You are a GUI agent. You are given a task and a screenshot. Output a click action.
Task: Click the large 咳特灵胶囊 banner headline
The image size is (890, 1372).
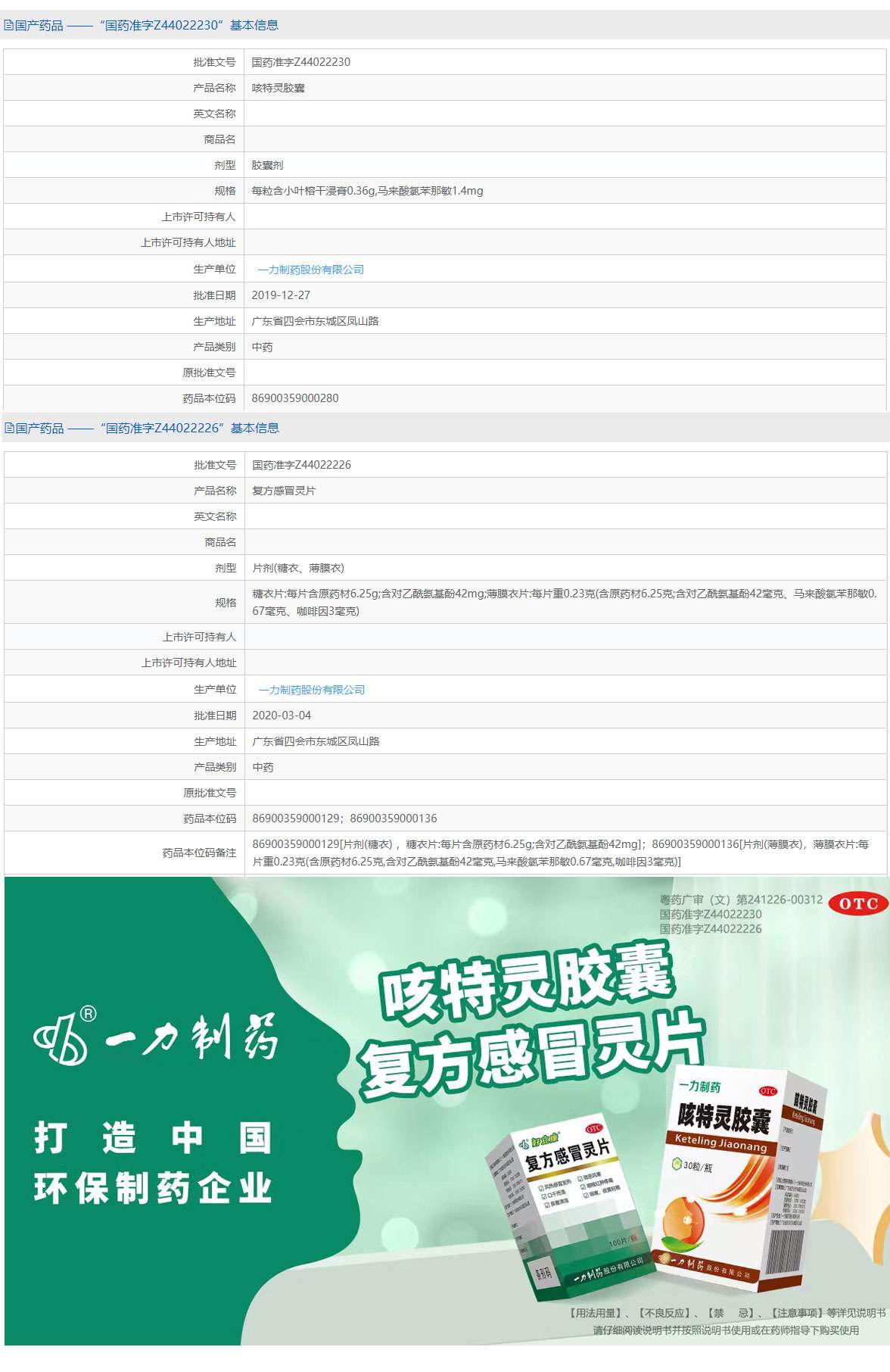527,983
